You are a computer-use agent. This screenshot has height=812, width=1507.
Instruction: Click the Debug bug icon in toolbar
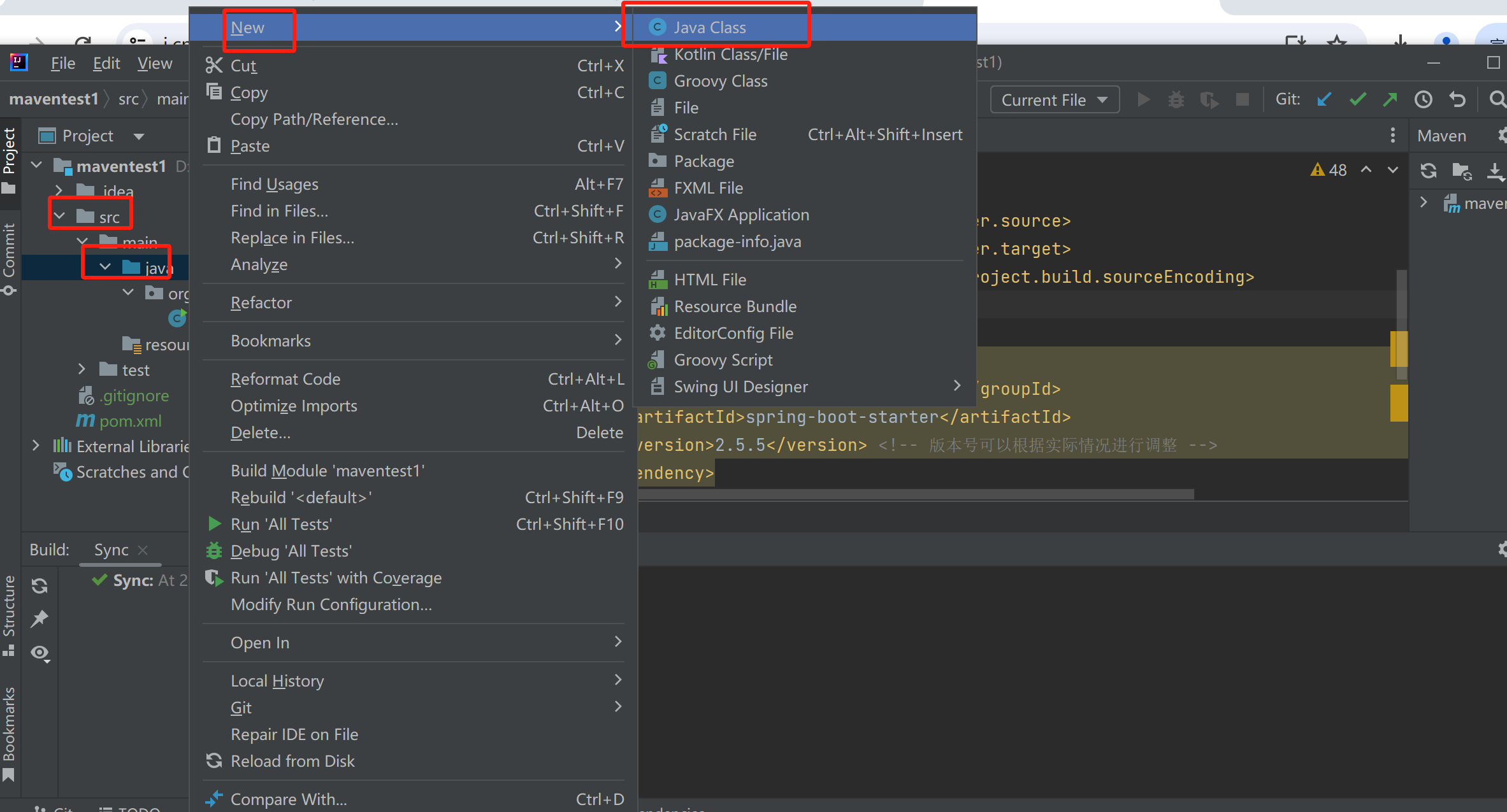pyautogui.click(x=1176, y=99)
